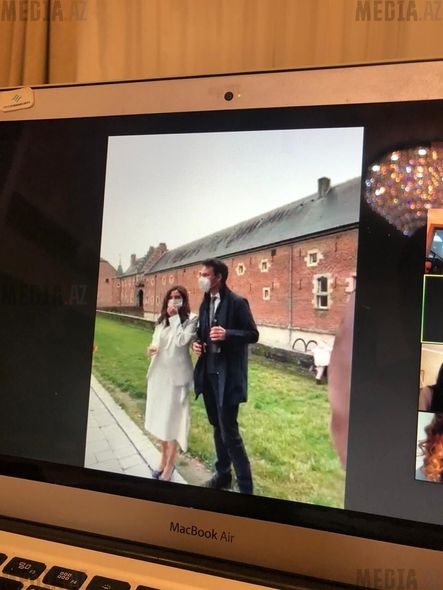Open the participant thumbnail with curly red hair

[x=430, y=446]
